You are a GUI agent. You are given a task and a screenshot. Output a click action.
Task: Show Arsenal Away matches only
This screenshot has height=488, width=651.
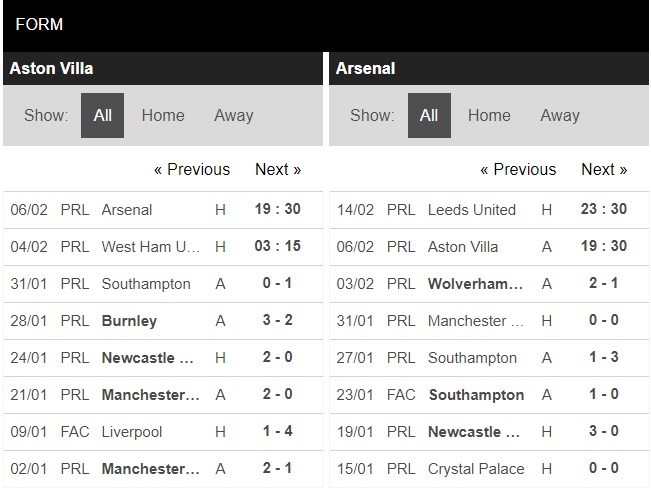click(560, 115)
